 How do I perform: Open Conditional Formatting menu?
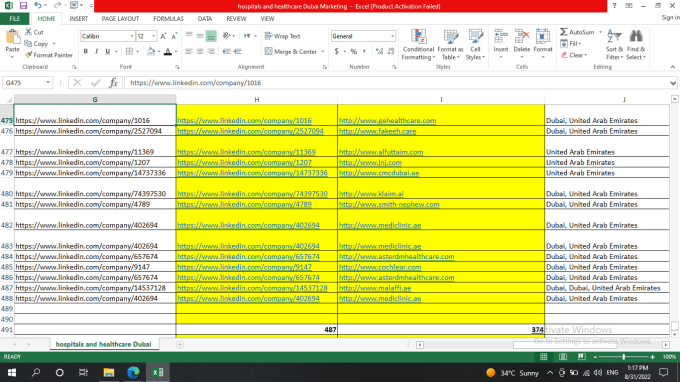pyautogui.click(x=418, y=45)
